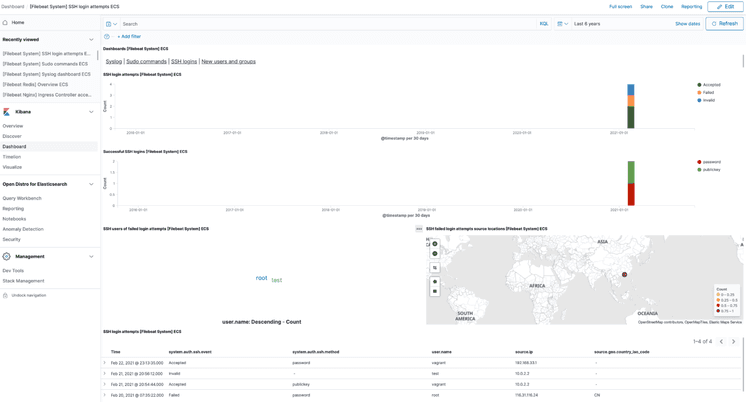Expand the first row of the login table
Screen dimensions: 746x402
[x=105, y=363]
